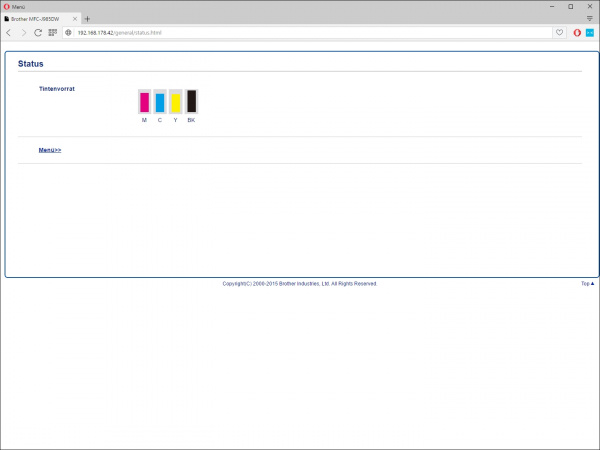Click the cyan ink level indicator
This screenshot has height=450, width=600.
coord(160,101)
